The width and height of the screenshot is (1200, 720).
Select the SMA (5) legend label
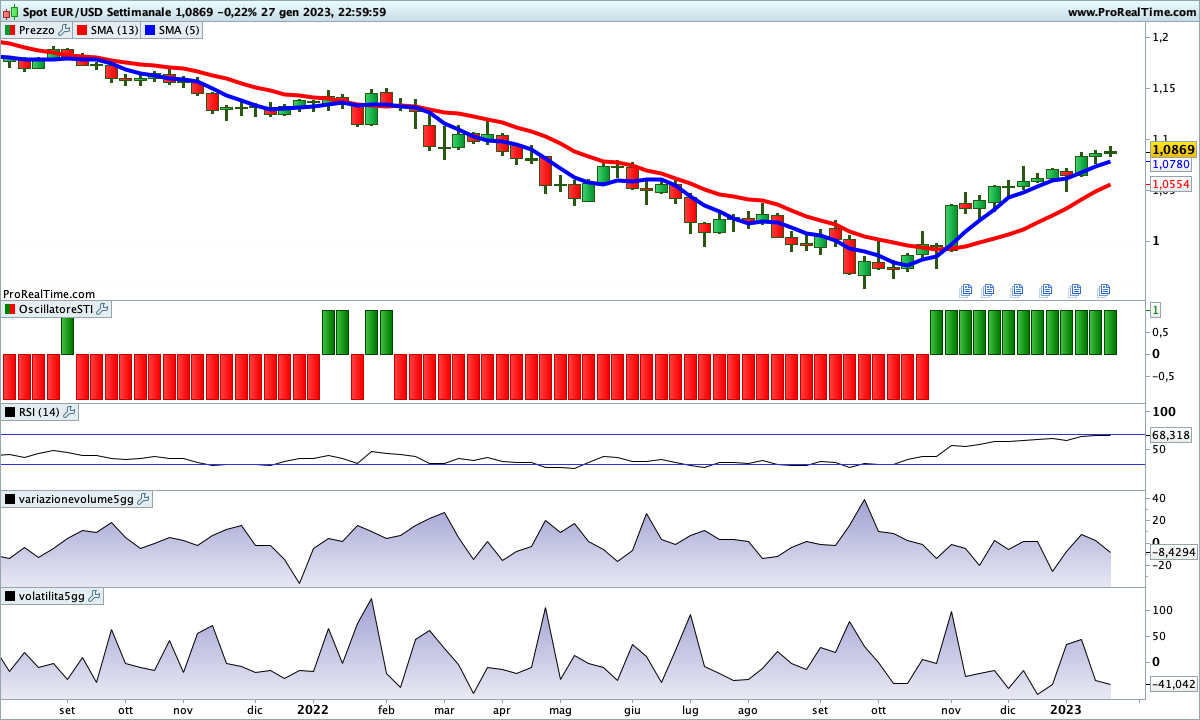179,30
